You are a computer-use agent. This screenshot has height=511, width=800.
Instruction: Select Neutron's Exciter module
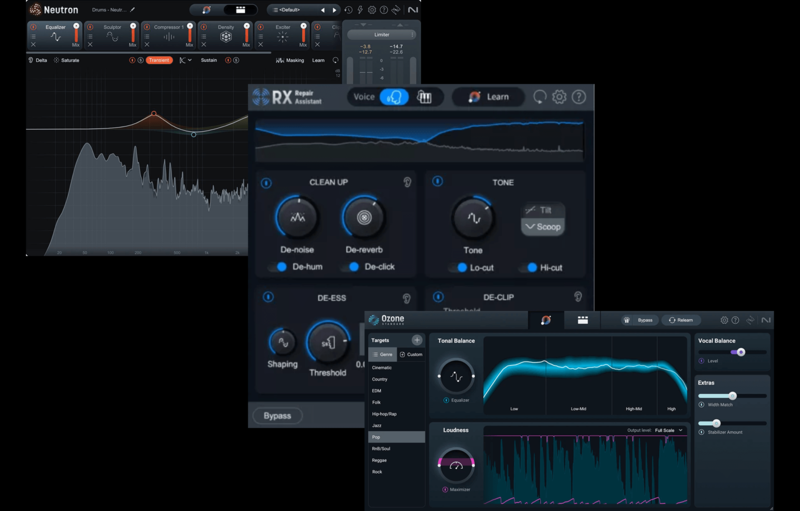pos(282,35)
